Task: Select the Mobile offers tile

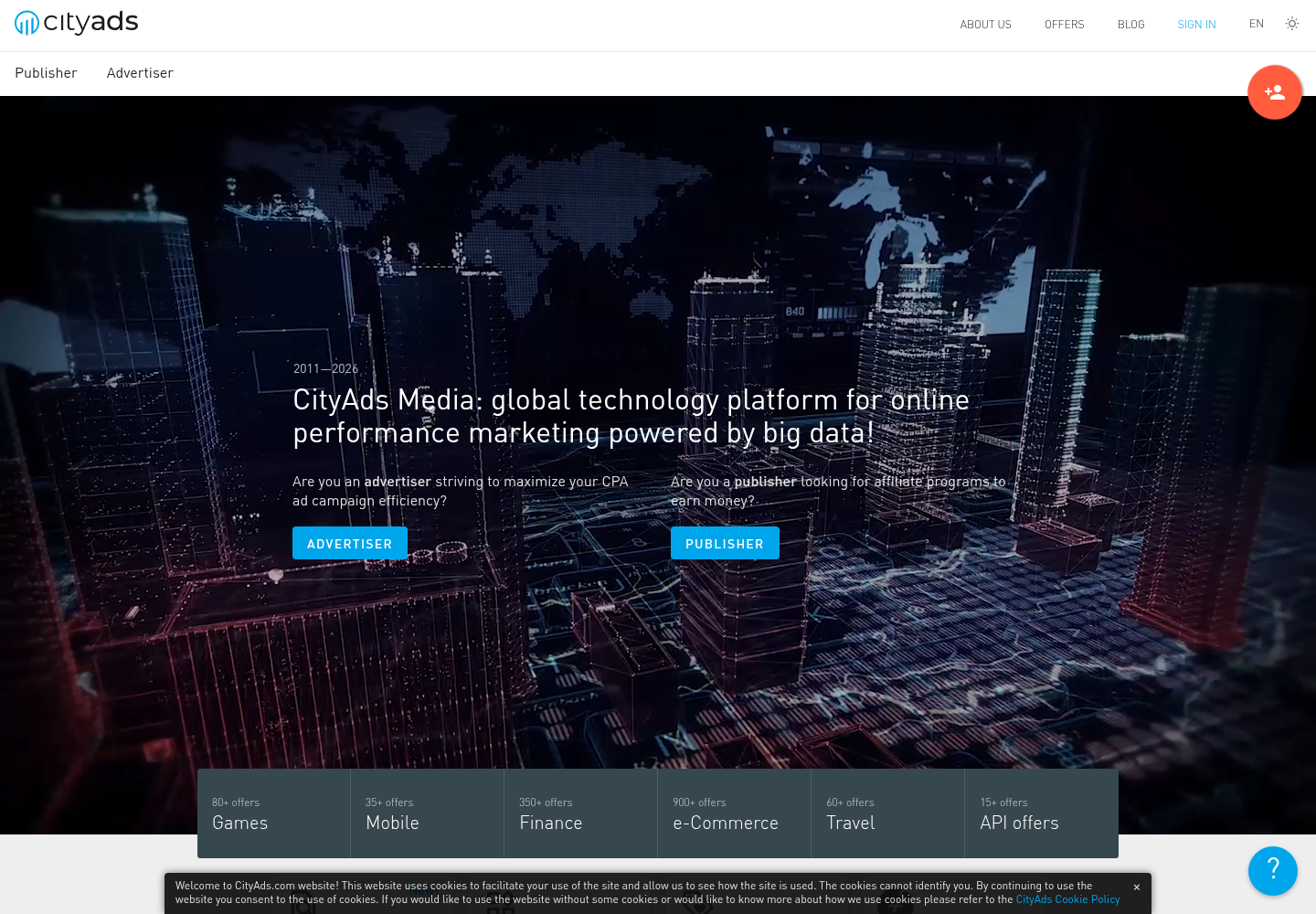Action: 428,813
